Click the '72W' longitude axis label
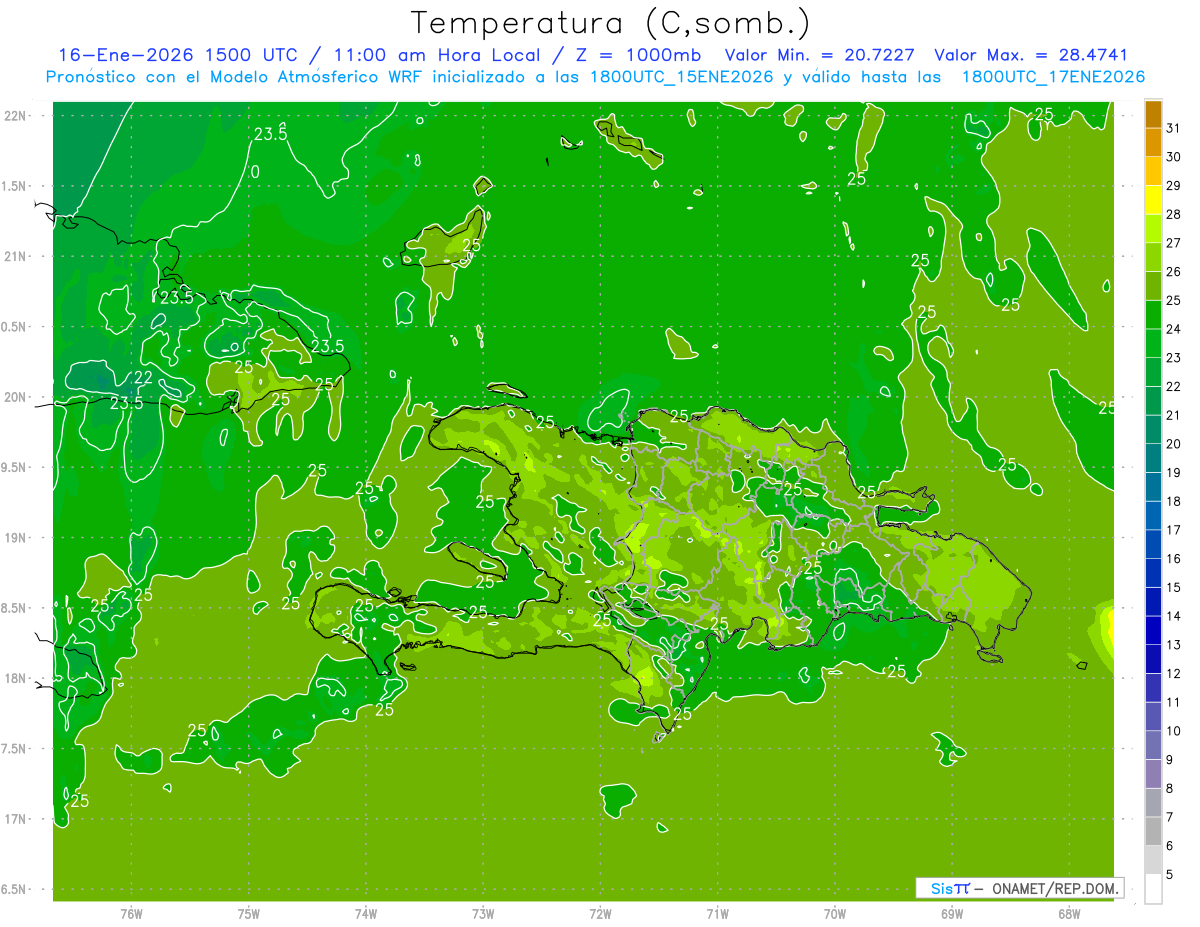Image resolution: width=1200 pixels, height=927 pixels. pyautogui.click(x=600, y=913)
